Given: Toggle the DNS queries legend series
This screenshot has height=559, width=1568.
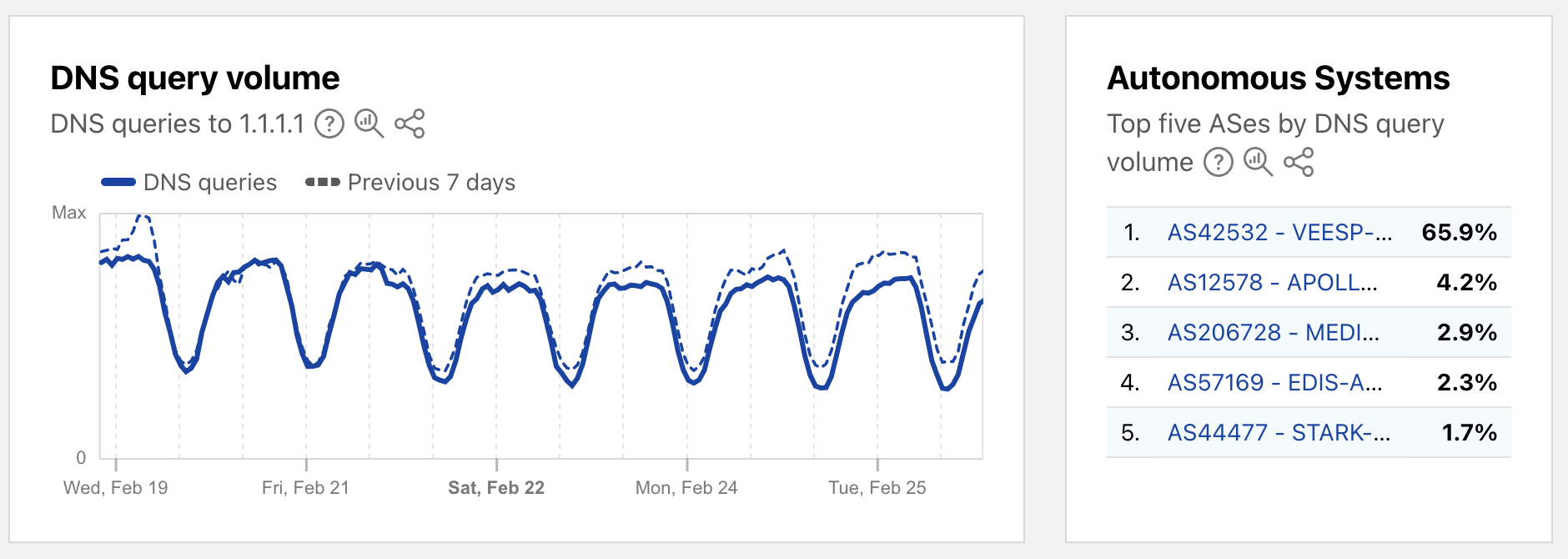Looking at the screenshot, I should click(189, 182).
